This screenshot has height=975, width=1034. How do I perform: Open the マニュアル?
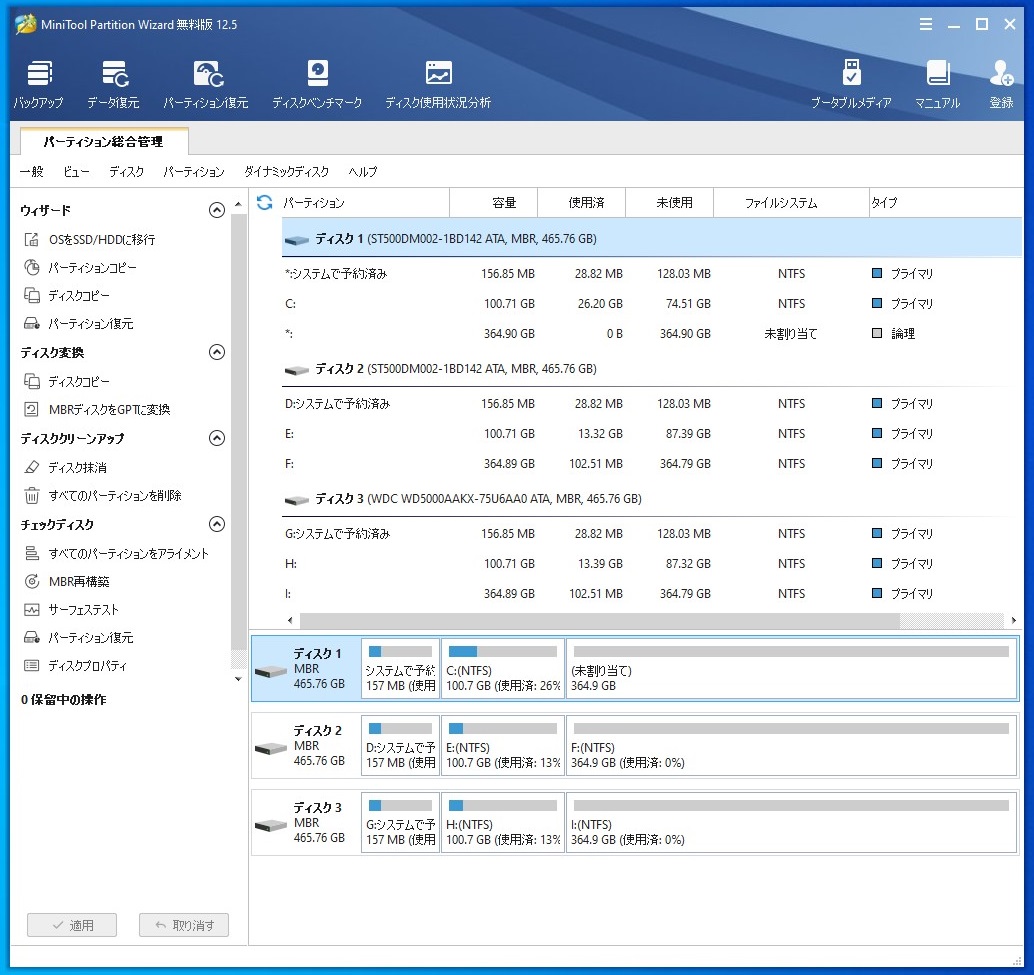pyautogui.click(x=937, y=84)
